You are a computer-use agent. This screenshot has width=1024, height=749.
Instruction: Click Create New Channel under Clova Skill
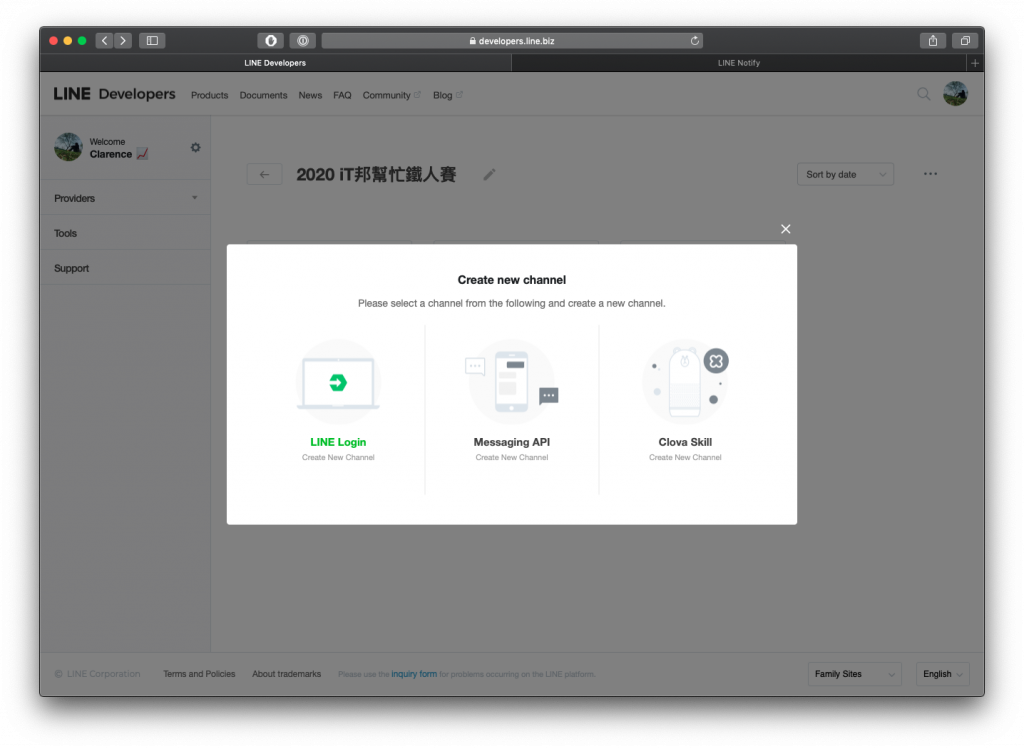[x=685, y=457]
